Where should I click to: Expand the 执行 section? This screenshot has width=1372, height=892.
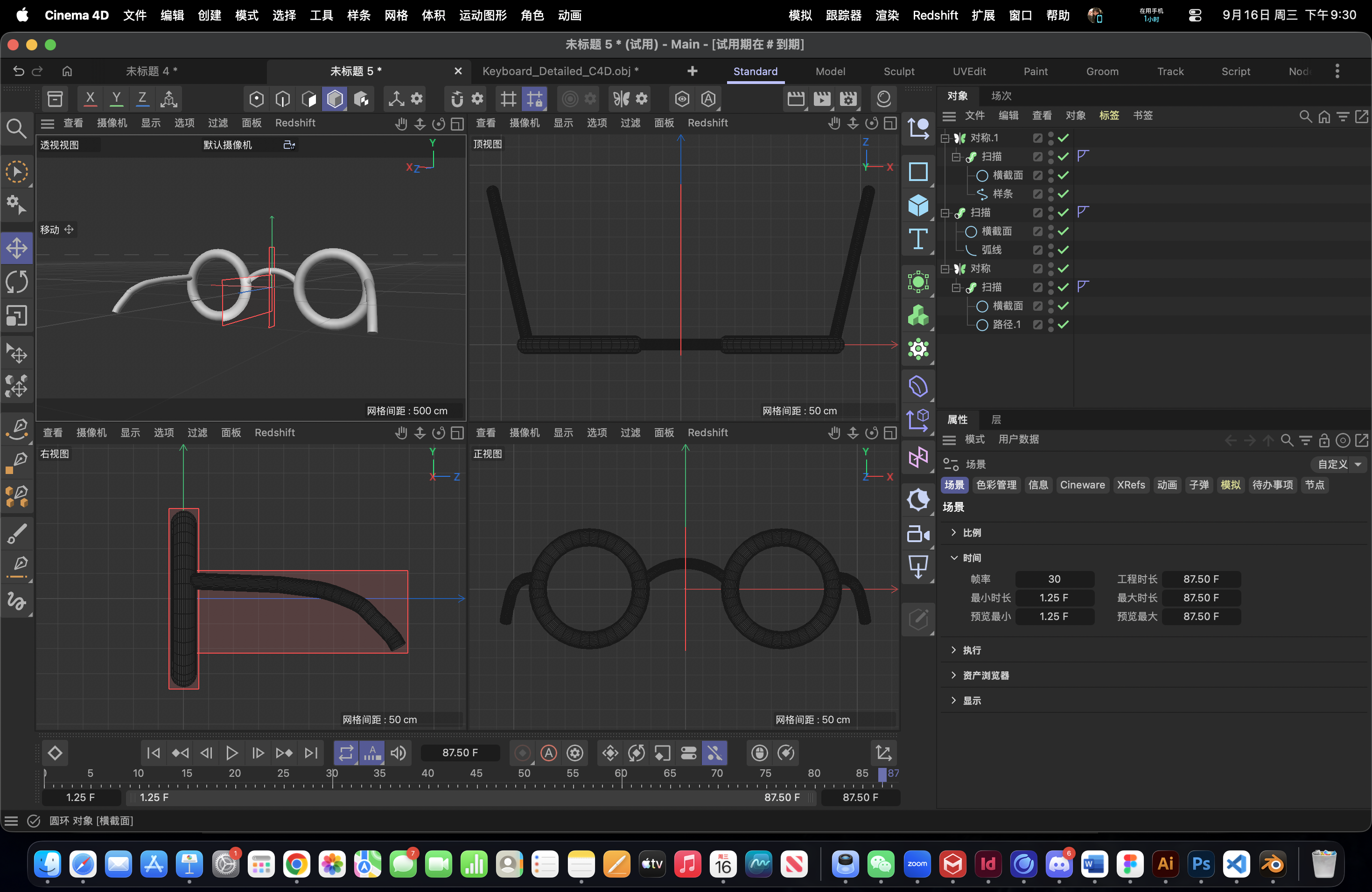[953, 650]
